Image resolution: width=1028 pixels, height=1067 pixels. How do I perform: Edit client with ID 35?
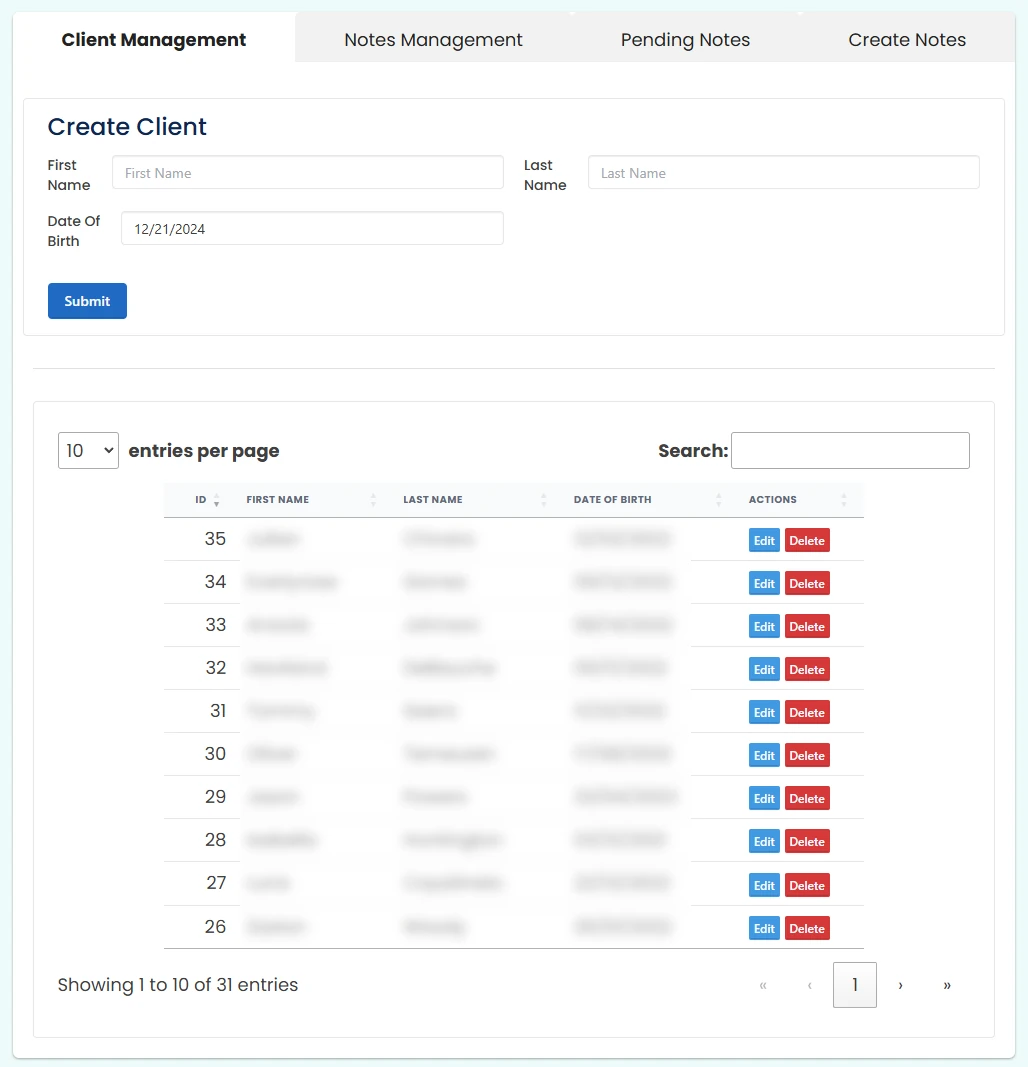pyautogui.click(x=764, y=541)
